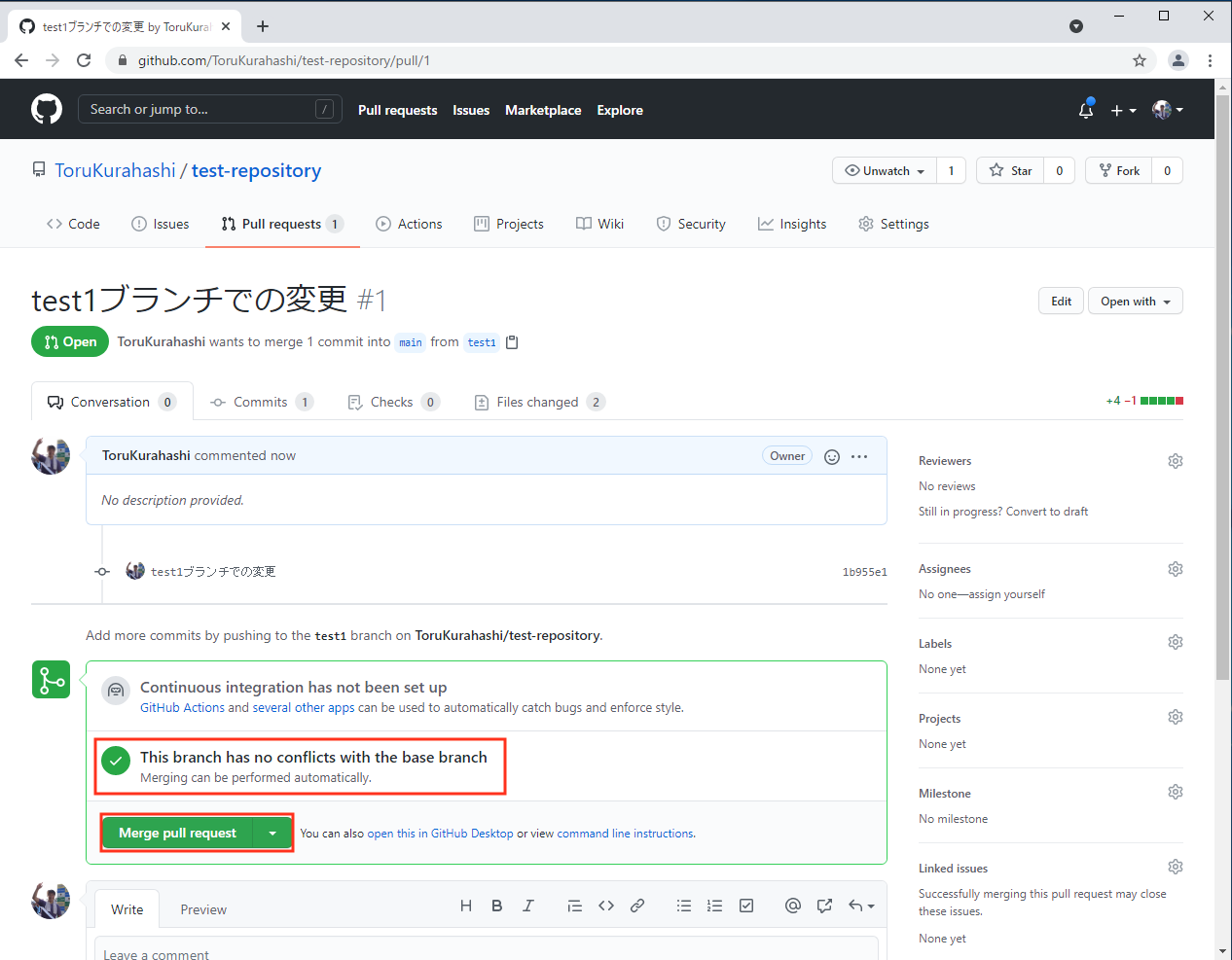Viewport: 1232px width, 960px height.
Task: Open Chrome profile icon
Action: 1178,60
